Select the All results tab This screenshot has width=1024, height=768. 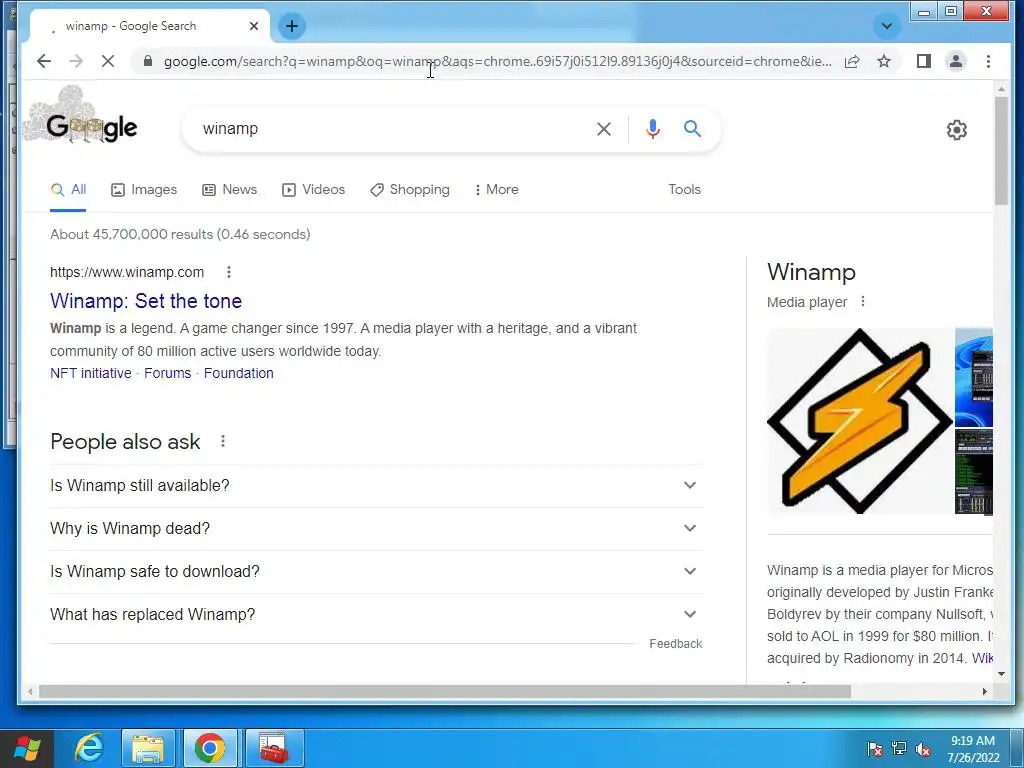[69, 190]
